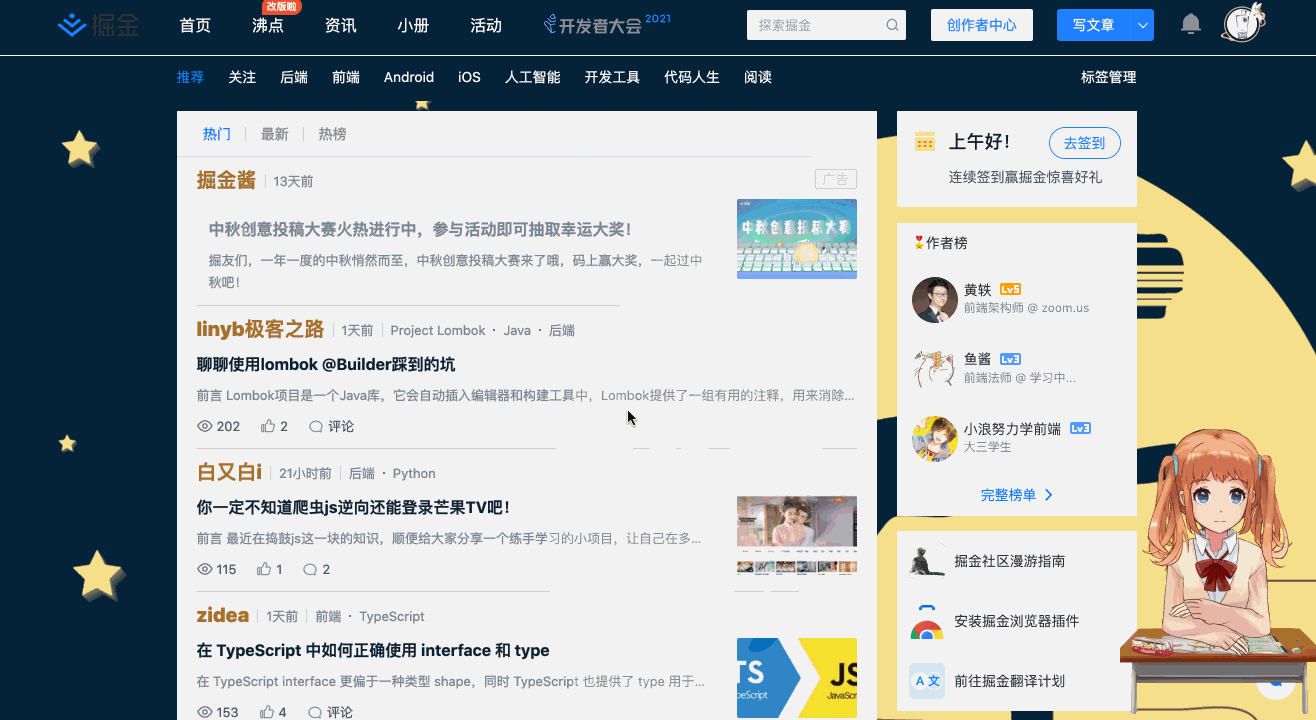Screen dimensions: 1316x720
Task: Open comments on lombok @Builder article
Action: click(316, 426)
